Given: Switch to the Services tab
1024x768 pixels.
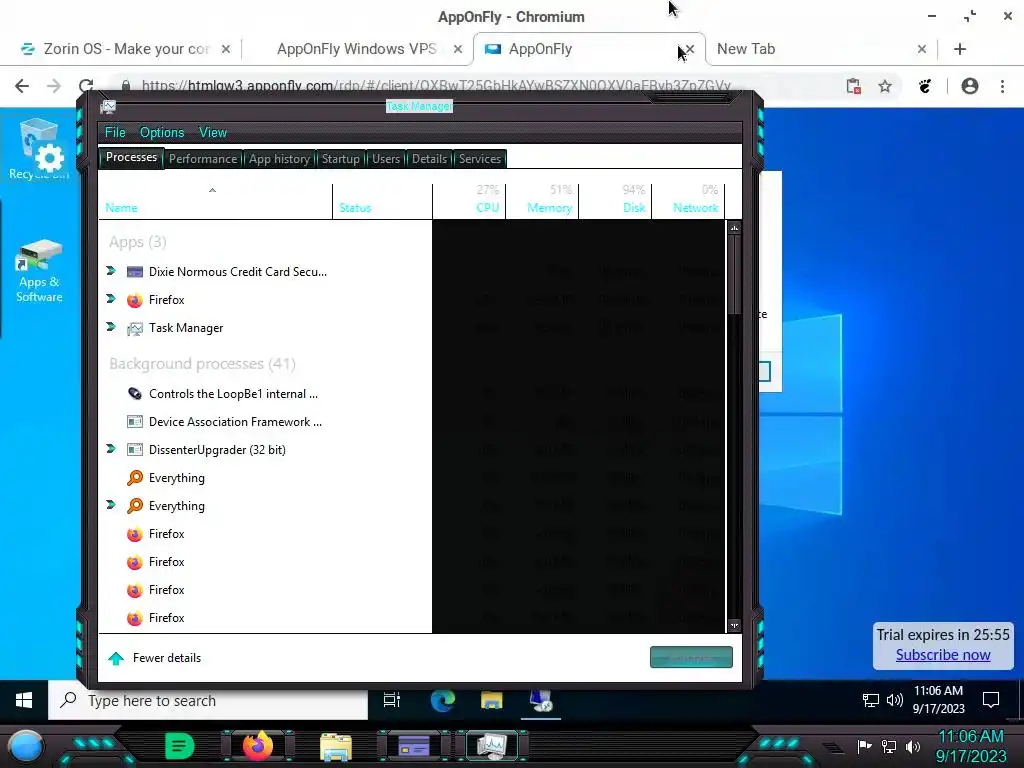Looking at the screenshot, I should [480, 159].
